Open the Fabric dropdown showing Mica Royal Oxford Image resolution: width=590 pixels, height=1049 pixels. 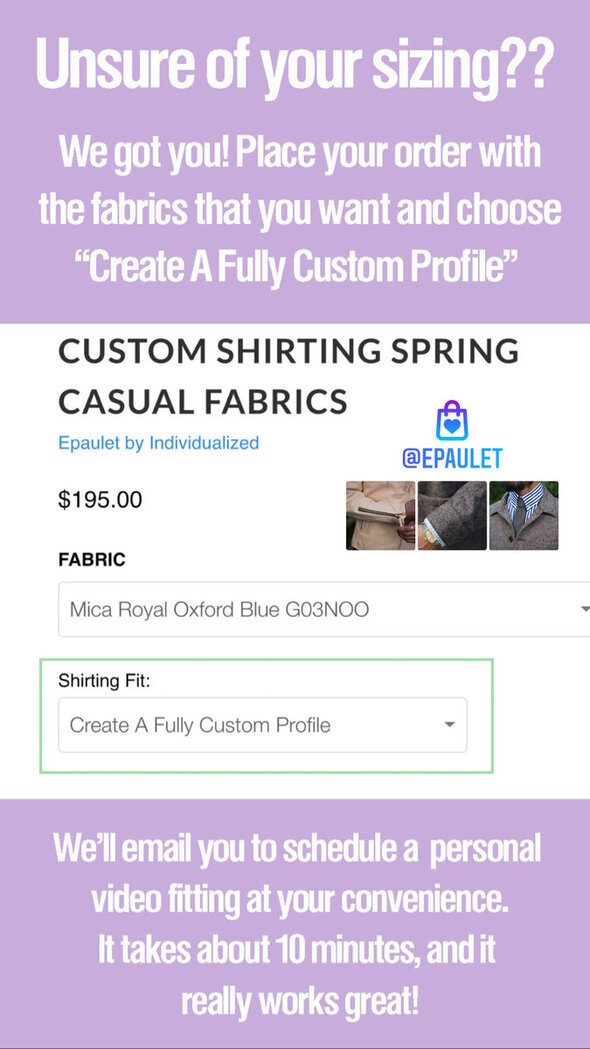pos(324,609)
